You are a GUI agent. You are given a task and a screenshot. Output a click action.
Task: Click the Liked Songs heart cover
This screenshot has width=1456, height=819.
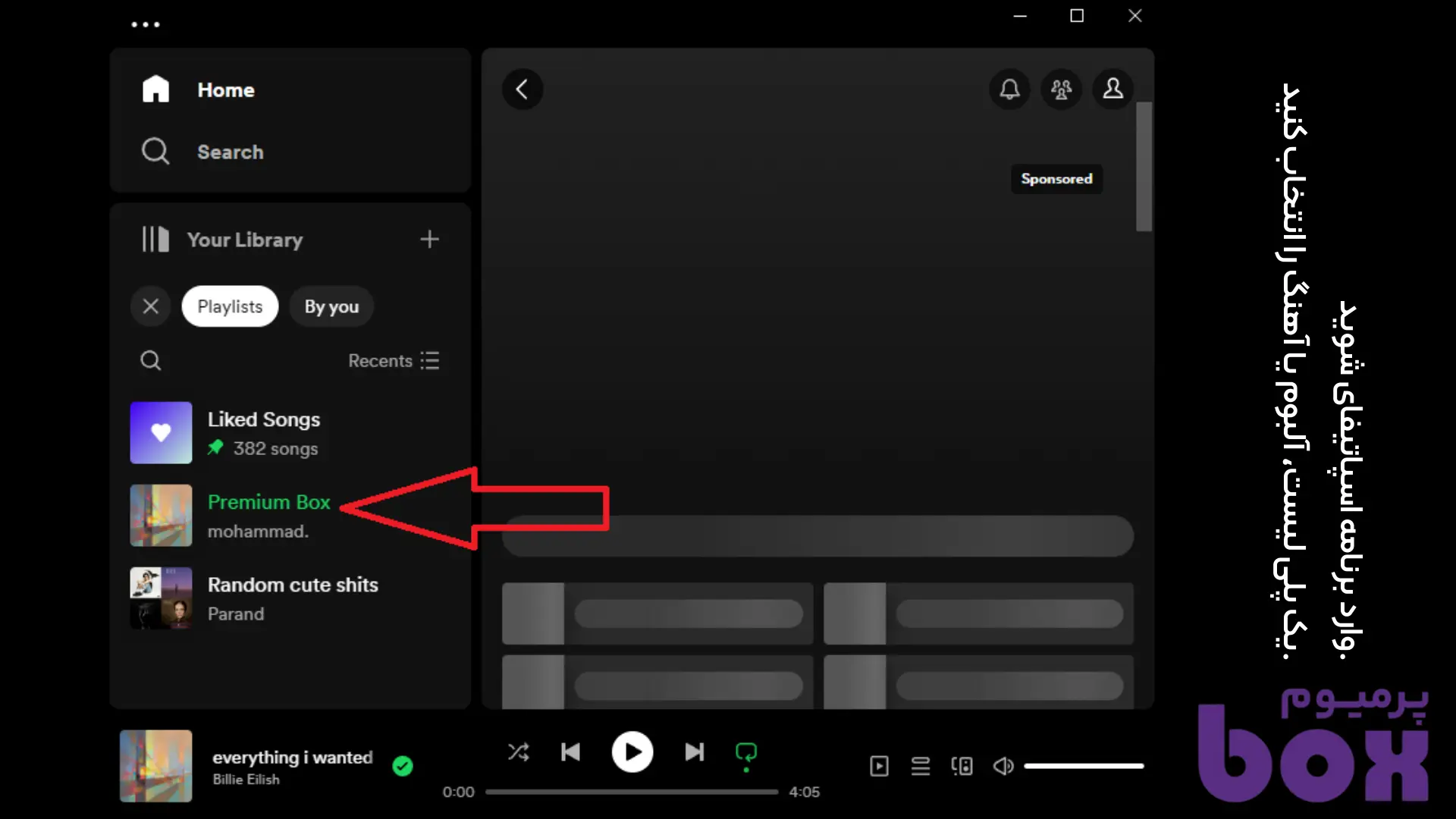[x=161, y=432]
